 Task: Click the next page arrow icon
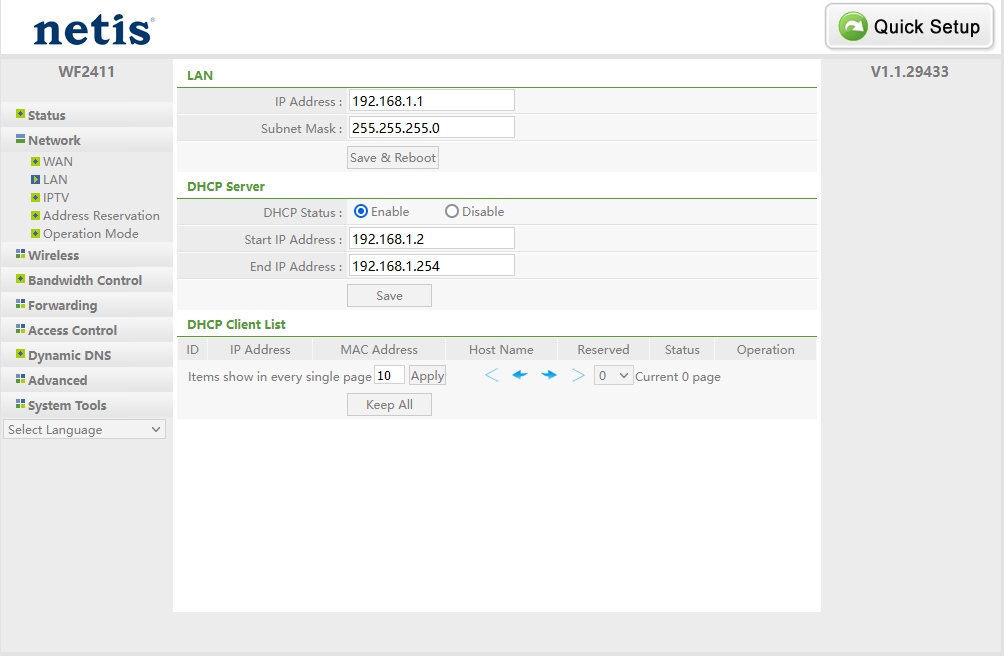(549, 376)
